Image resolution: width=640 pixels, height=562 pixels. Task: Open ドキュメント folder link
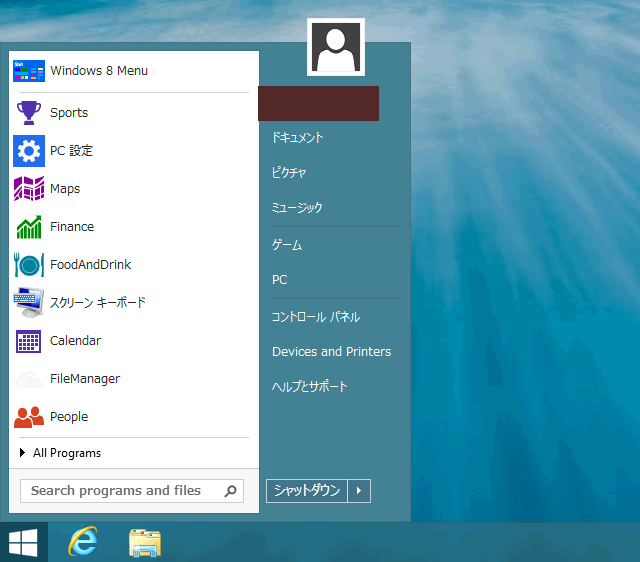click(x=298, y=138)
